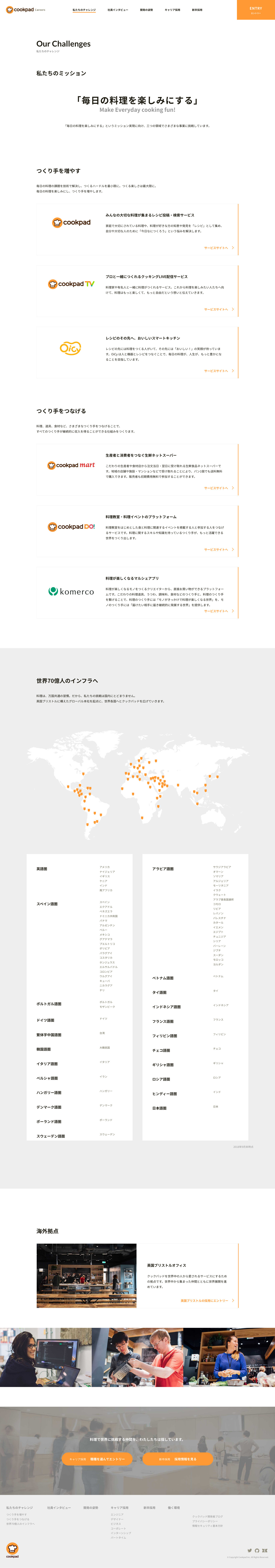
Task: Open 働く環境 footer heading
Action: [174, 1508]
